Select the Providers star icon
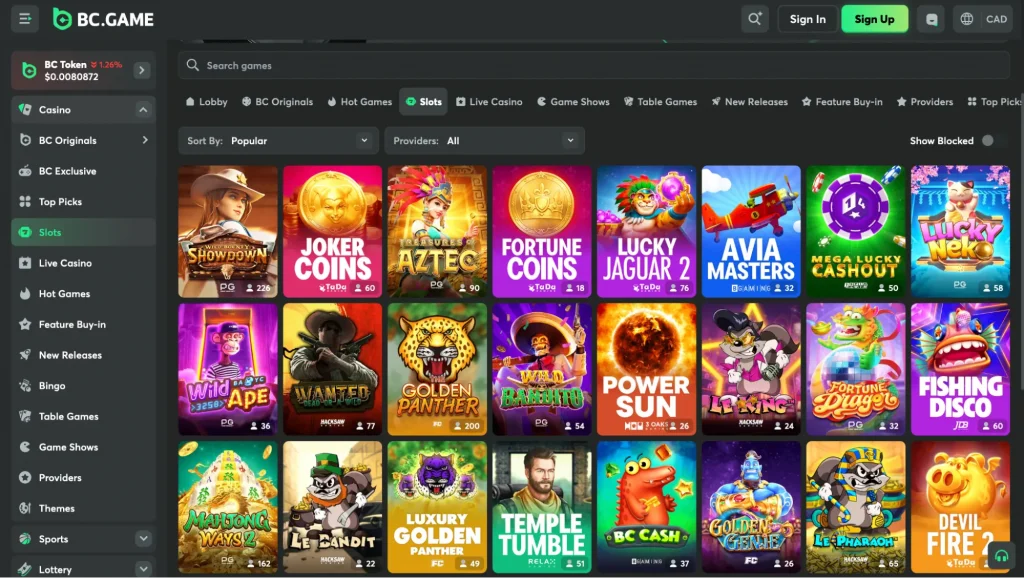 [x=25, y=478]
